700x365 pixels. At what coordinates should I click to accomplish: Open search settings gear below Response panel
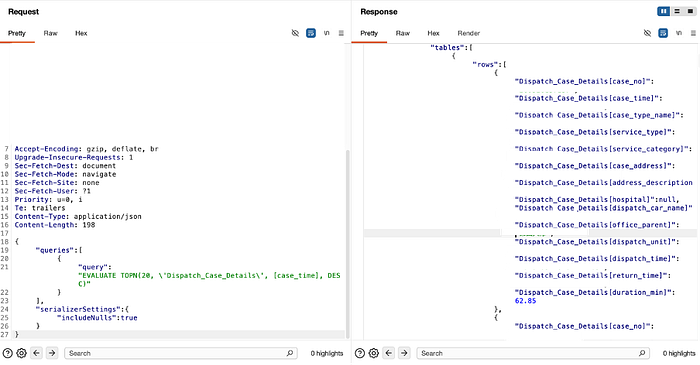pyautogui.click(x=374, y=353)
